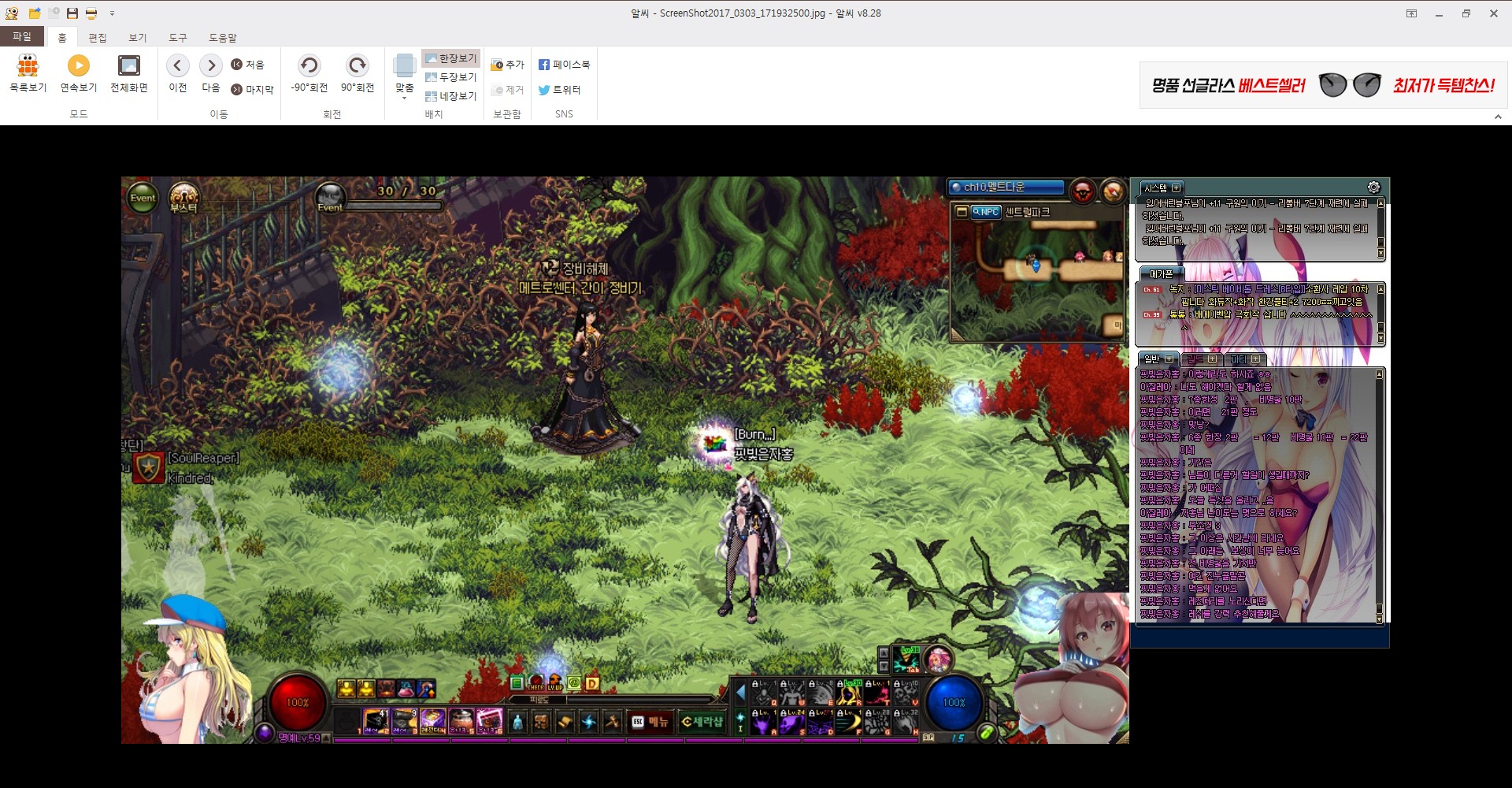Click the 일반 chat panel scrollbar
This screenshot has width=1512, height=788.
(x=1379, y=496)
